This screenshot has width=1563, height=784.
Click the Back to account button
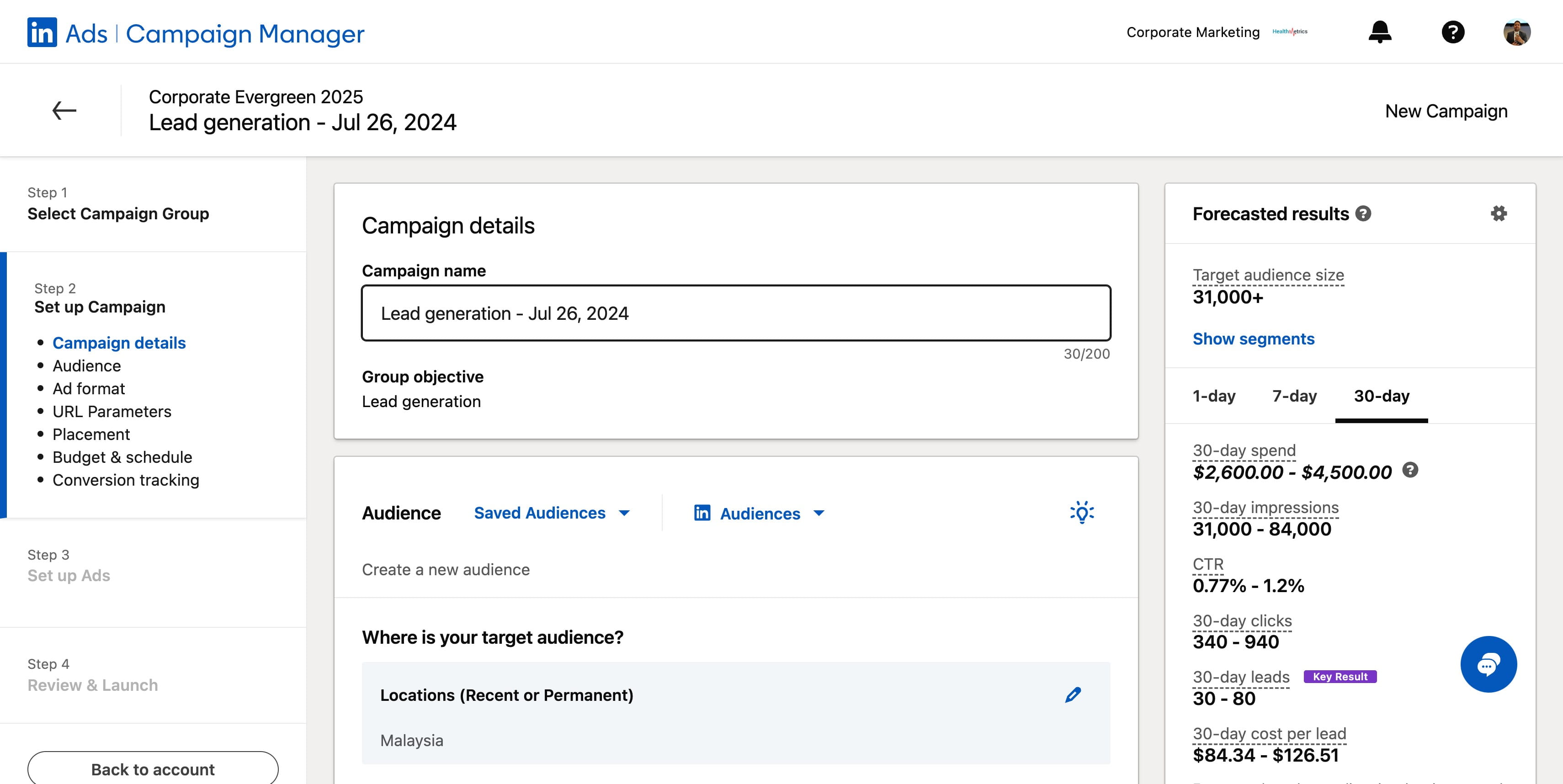[x=153, y=769]
